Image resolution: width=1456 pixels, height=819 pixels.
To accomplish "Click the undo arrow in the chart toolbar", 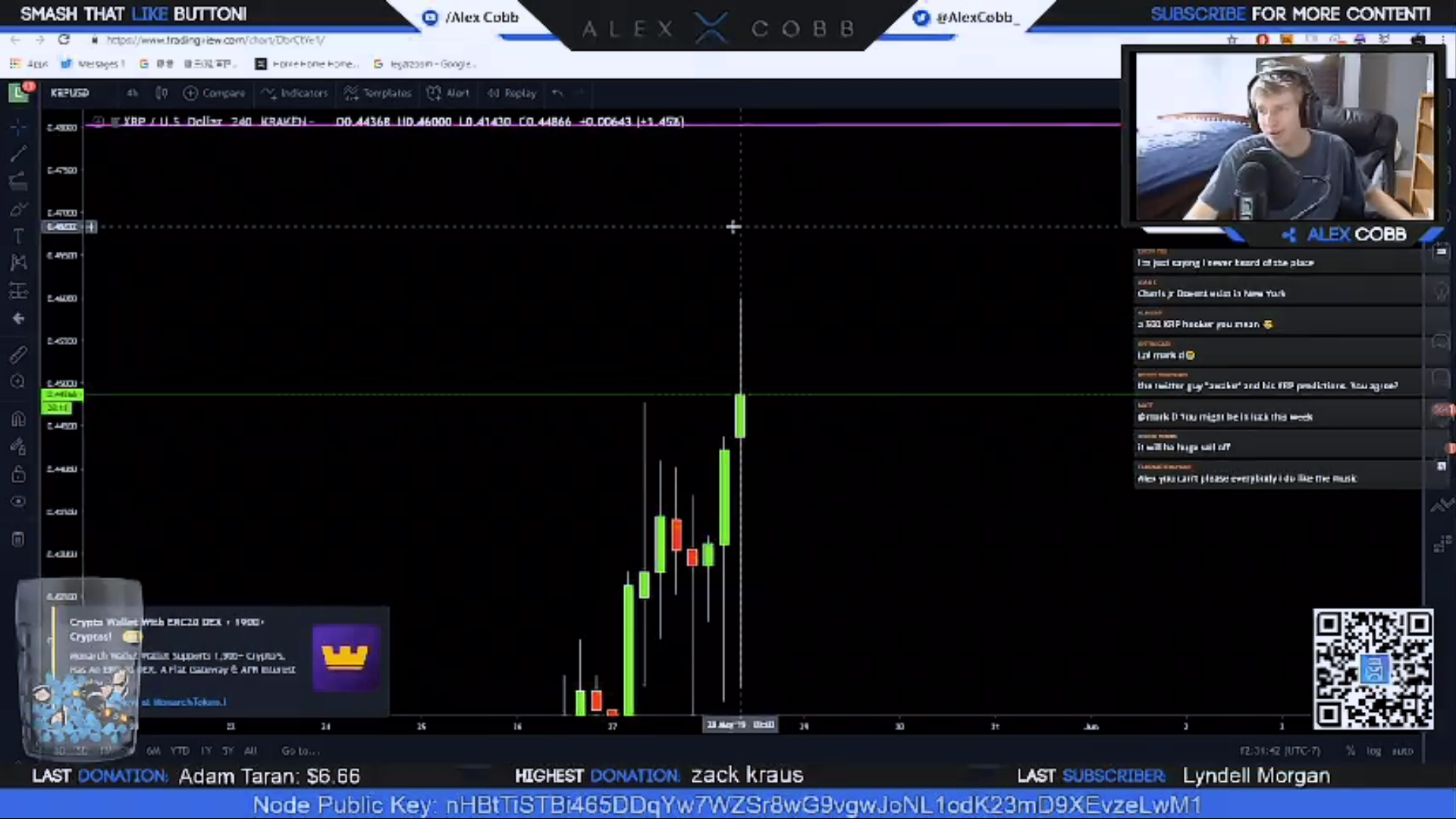I will pos(558,93).
